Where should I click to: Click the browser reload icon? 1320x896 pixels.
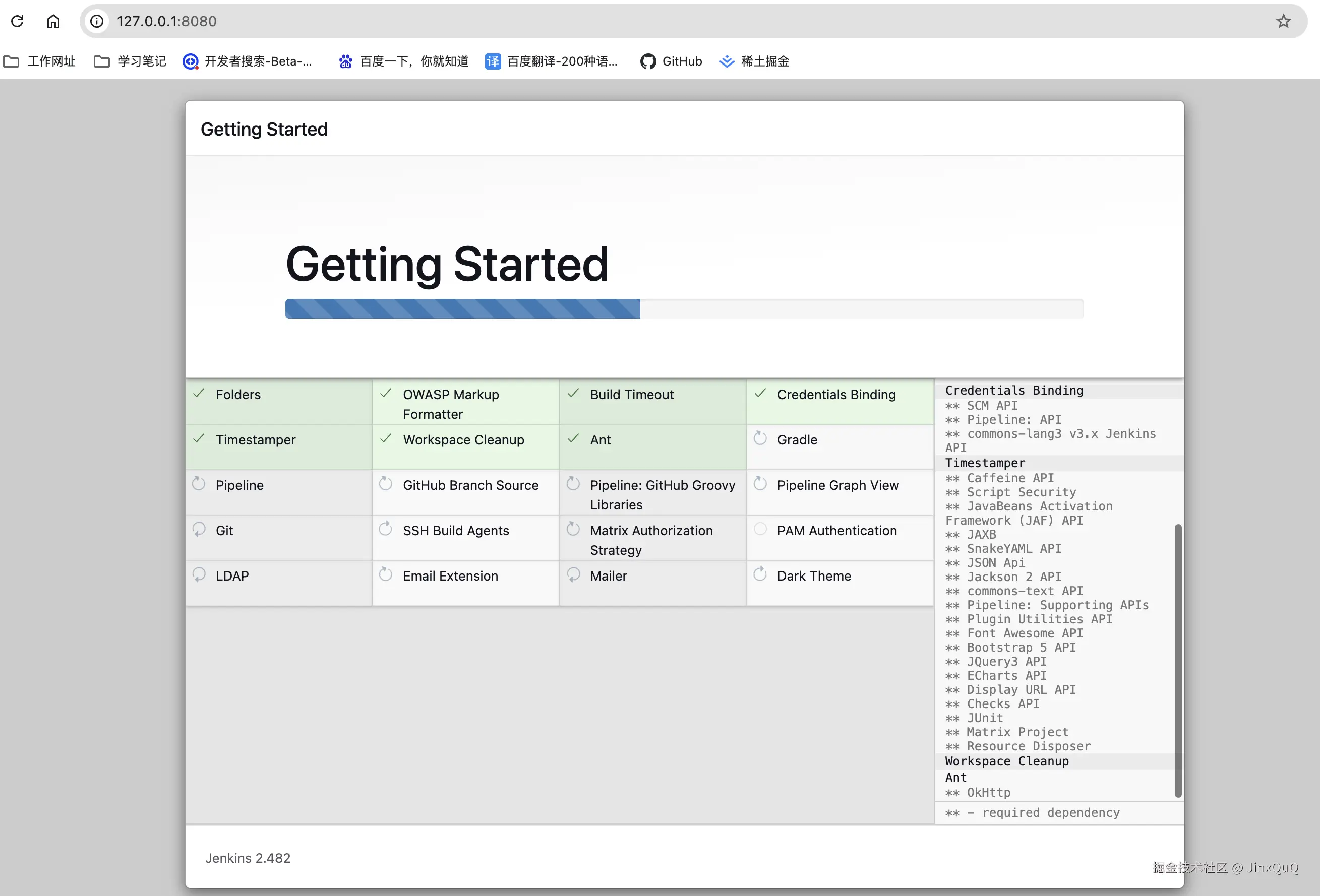[x=18, y=21]
